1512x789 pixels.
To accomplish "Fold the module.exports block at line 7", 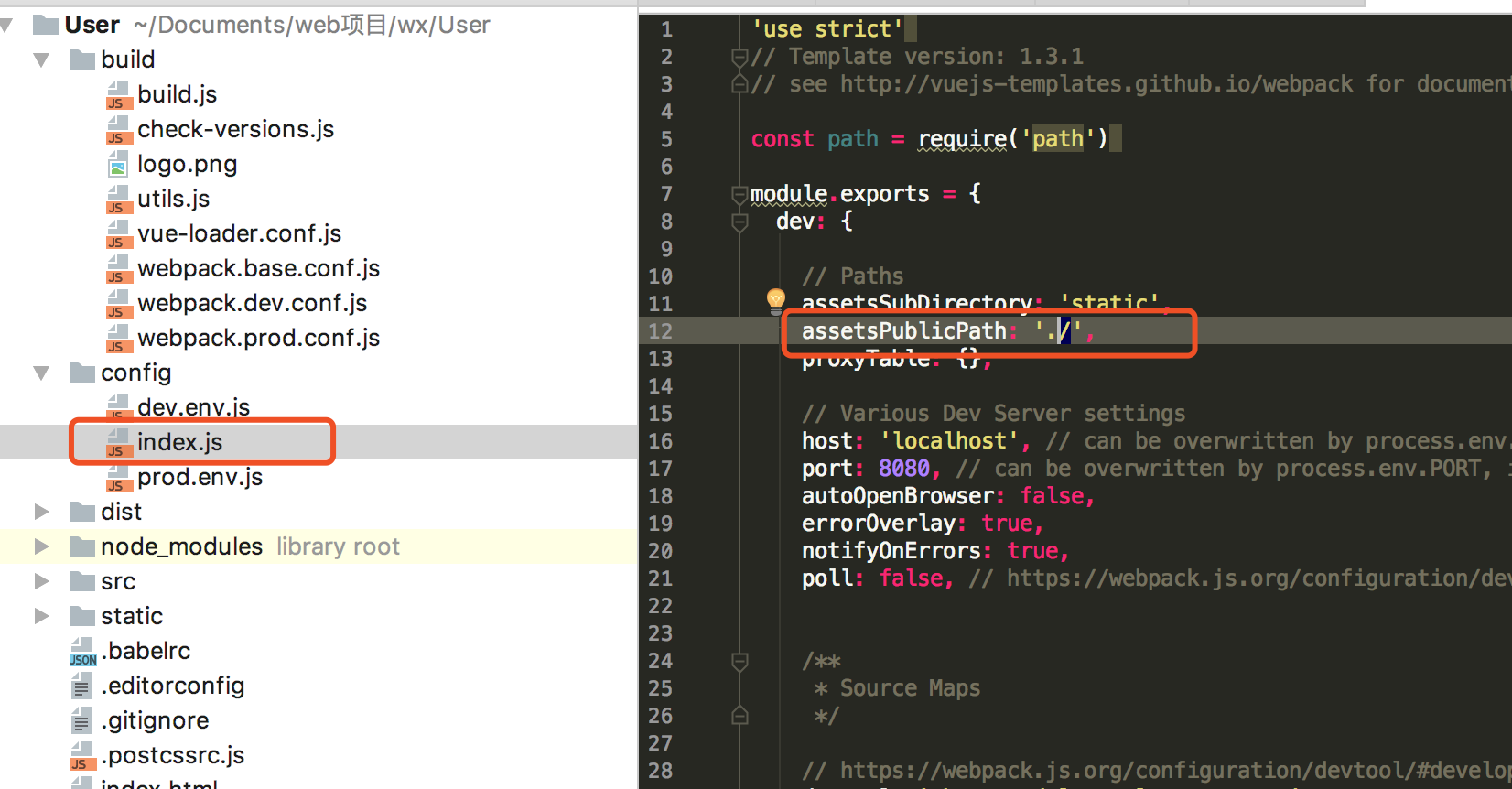I will point(740,194).
